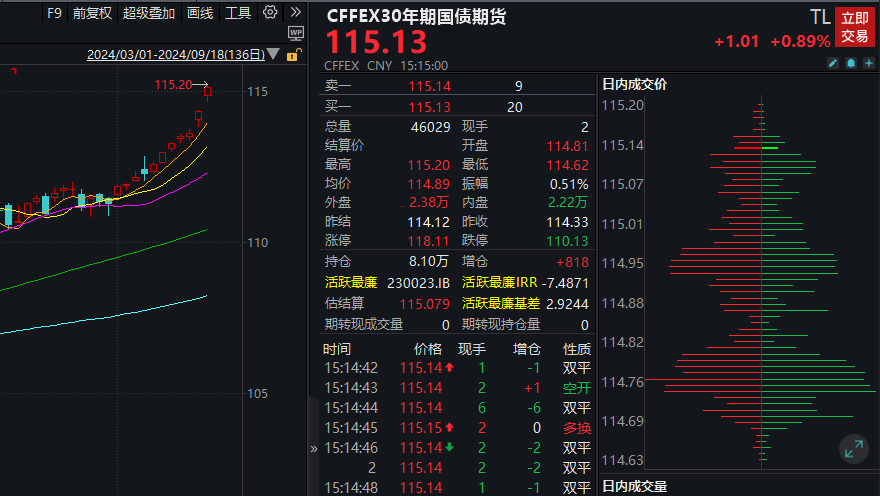Expand the price distribution chart fullscreen icon
Screen dimensions: 880x496
click(x=854, y=449)
